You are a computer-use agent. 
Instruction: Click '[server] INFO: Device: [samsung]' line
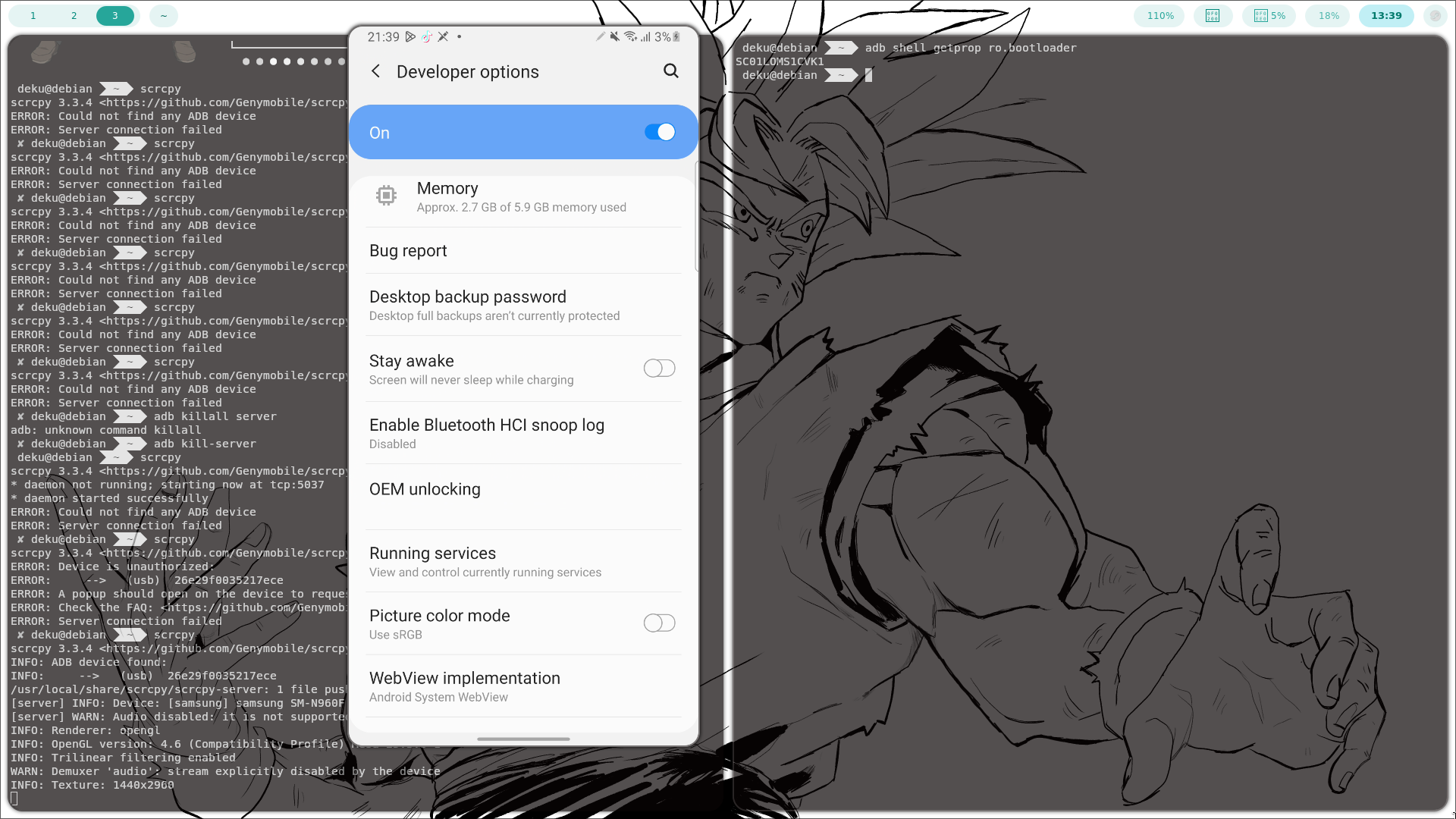click(178, 703)
